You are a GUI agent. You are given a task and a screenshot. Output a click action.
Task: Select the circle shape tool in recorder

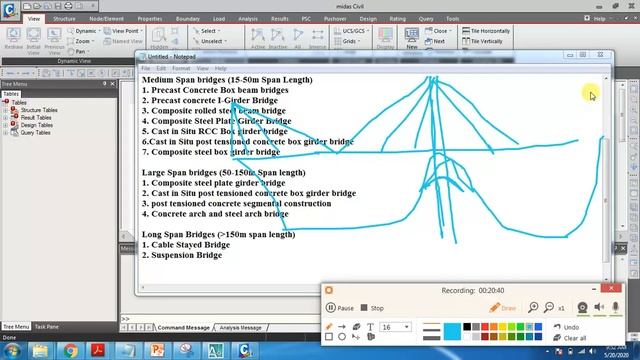click(342, 337)
